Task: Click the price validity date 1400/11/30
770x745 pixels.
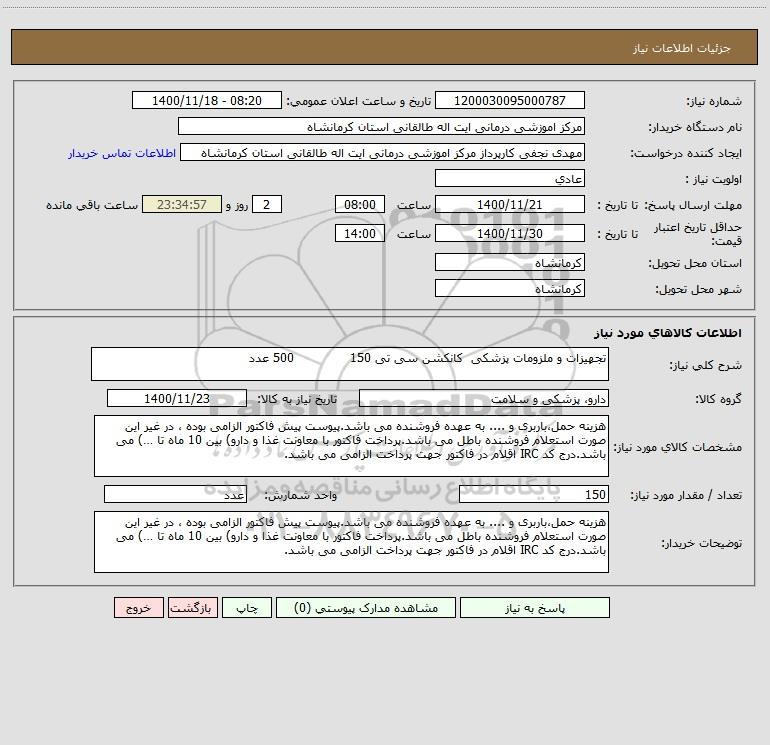Action: (x=510, y=233)
